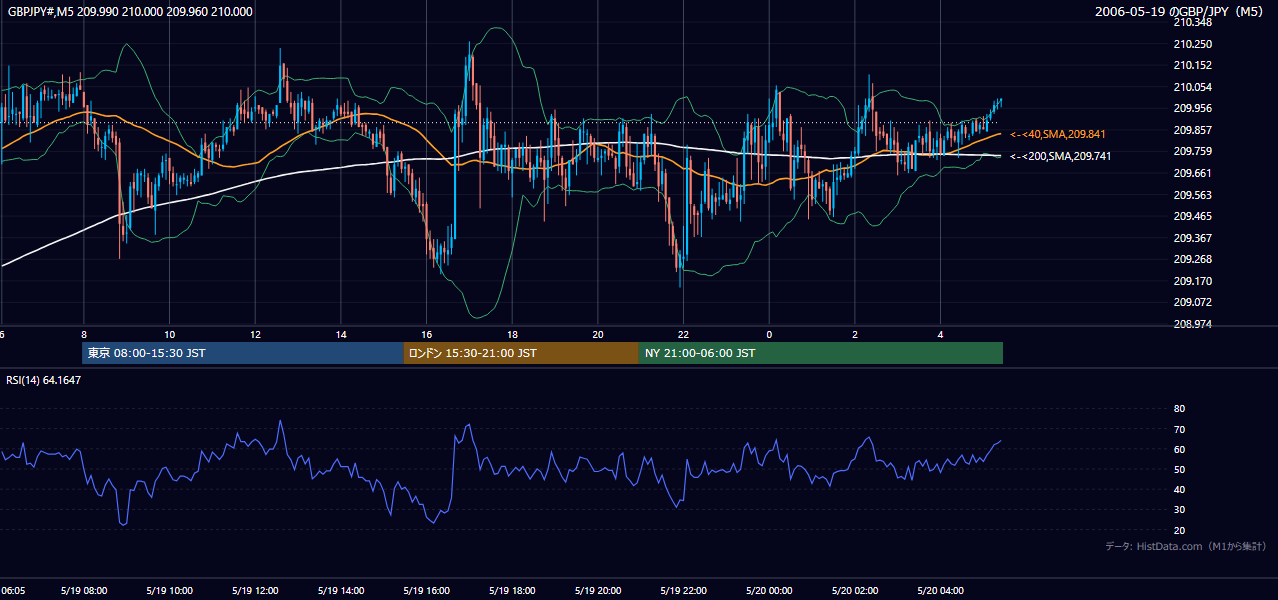
Task: Click the hour label 16 on chart axis
Action: coord(427,334)
